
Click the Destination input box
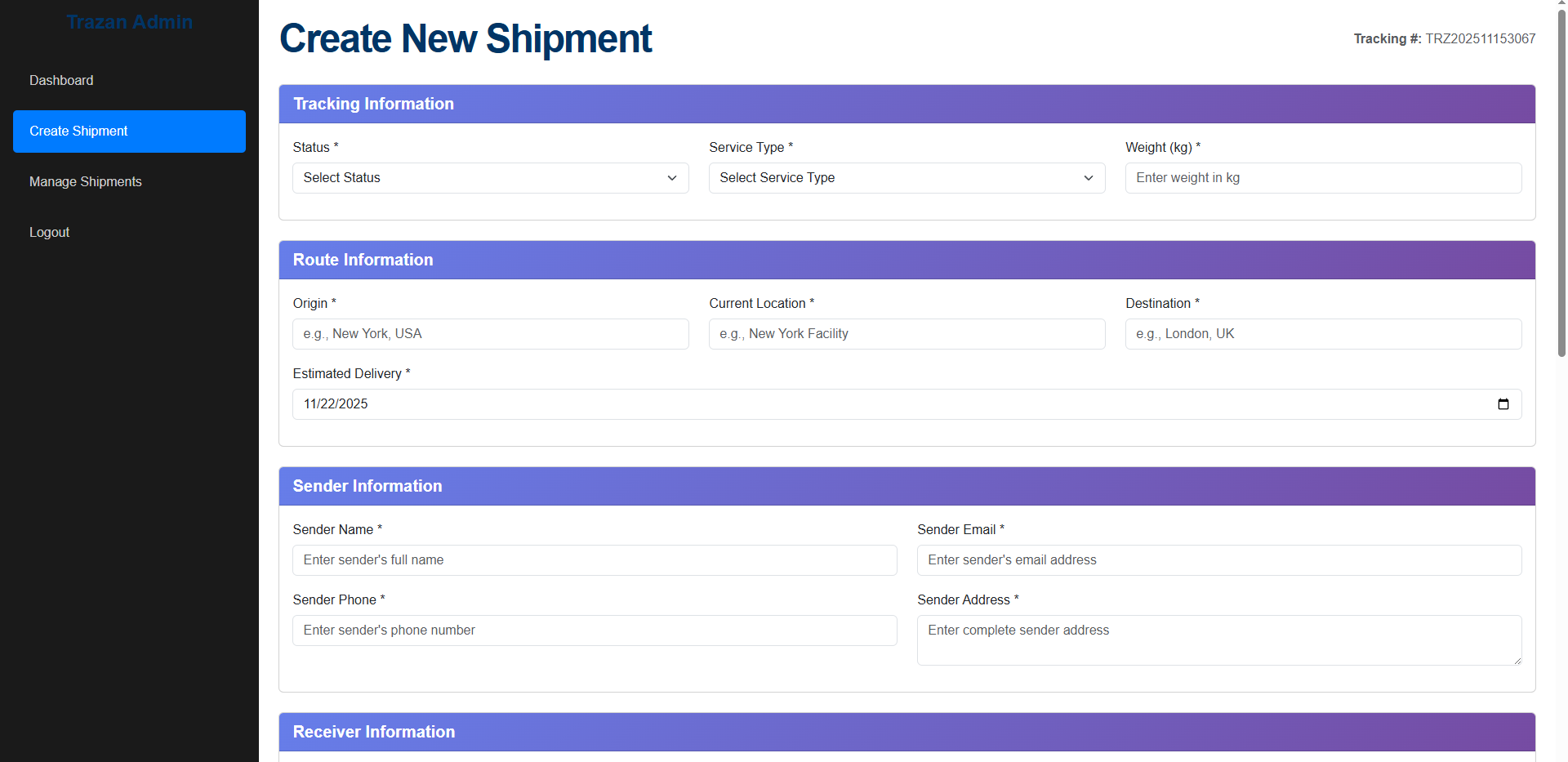tap(1323, 334)
